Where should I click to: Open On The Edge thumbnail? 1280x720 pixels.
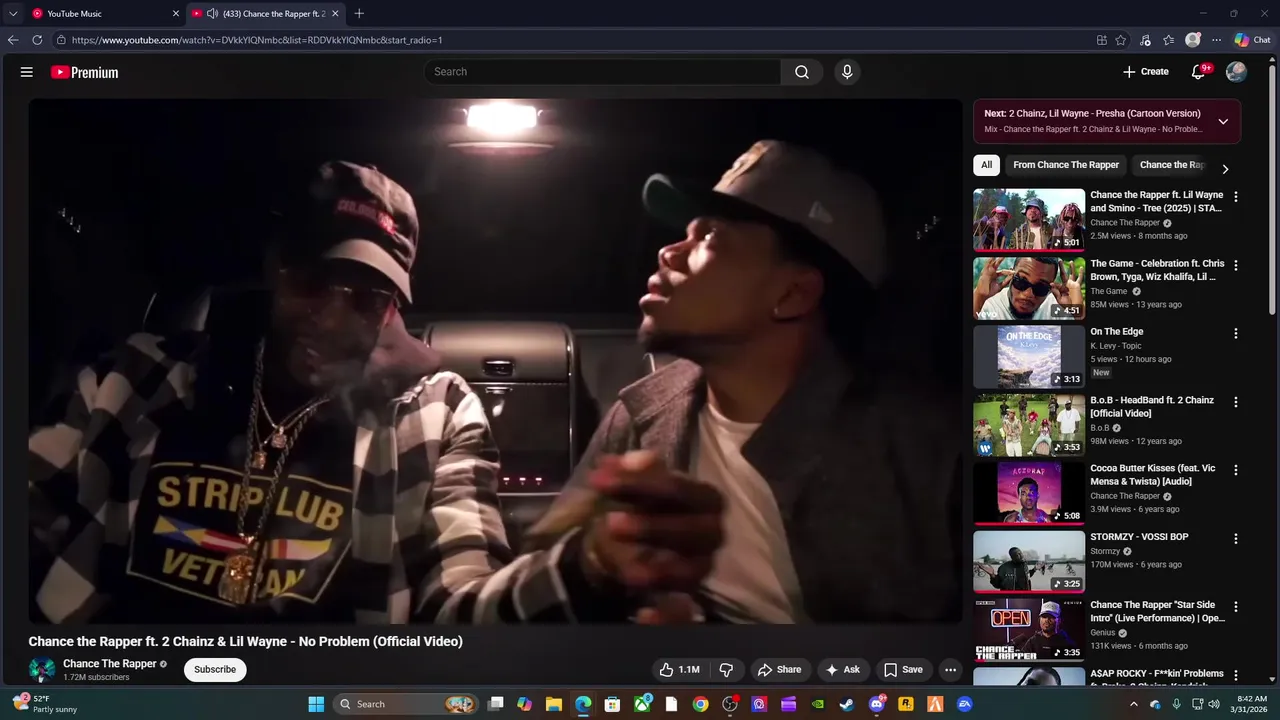click(x=1029, y=356)
